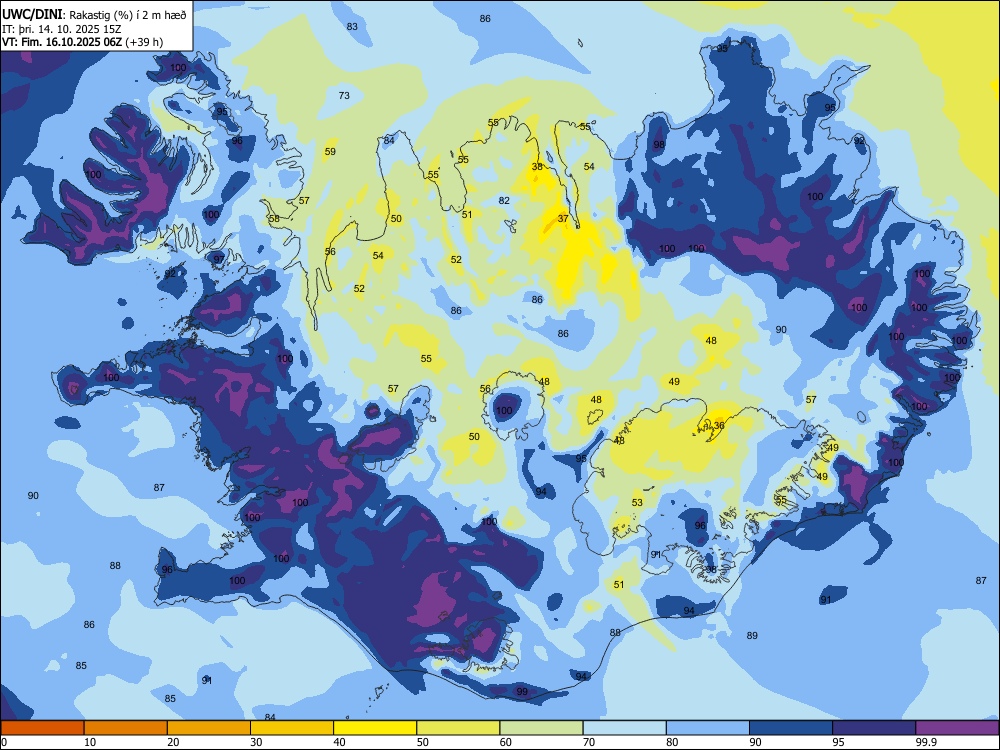Click the humidity value 37 on the map
The width and height of the screenshot is (1000, 750).
click(x=563, y=218)
